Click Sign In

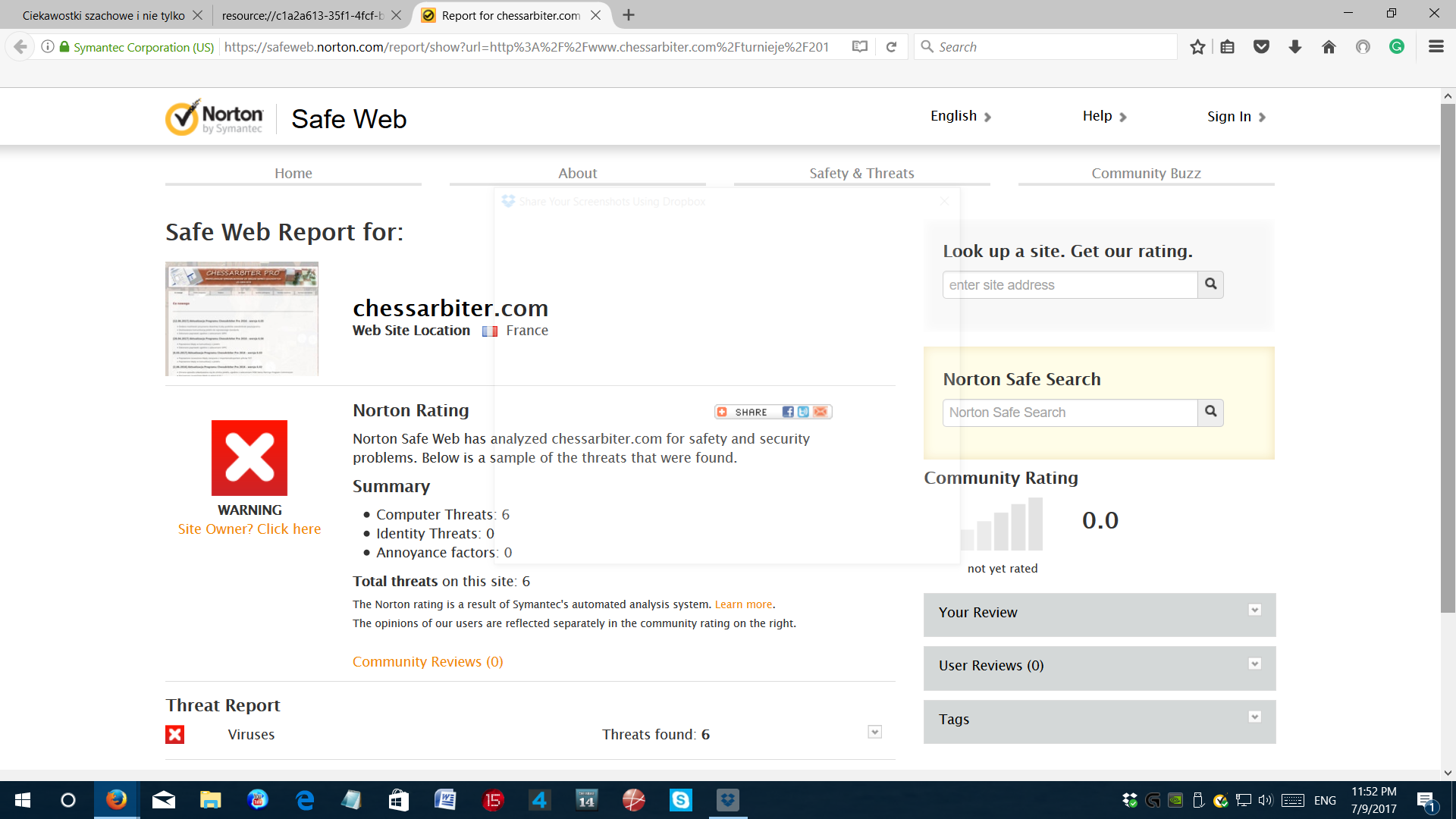[1237, 116]
